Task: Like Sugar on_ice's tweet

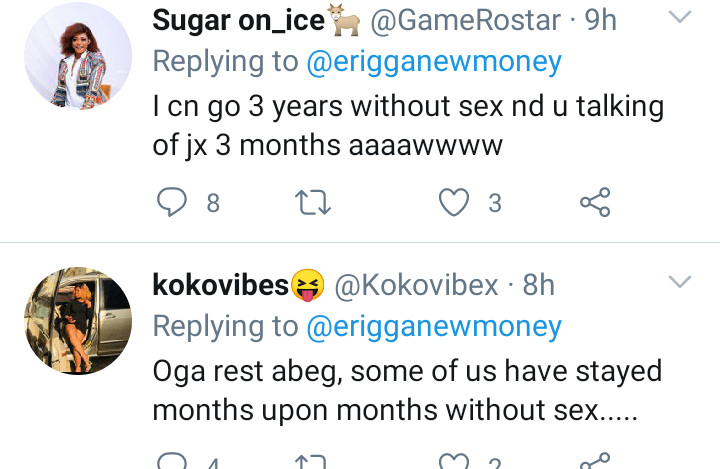Action: 454,203
